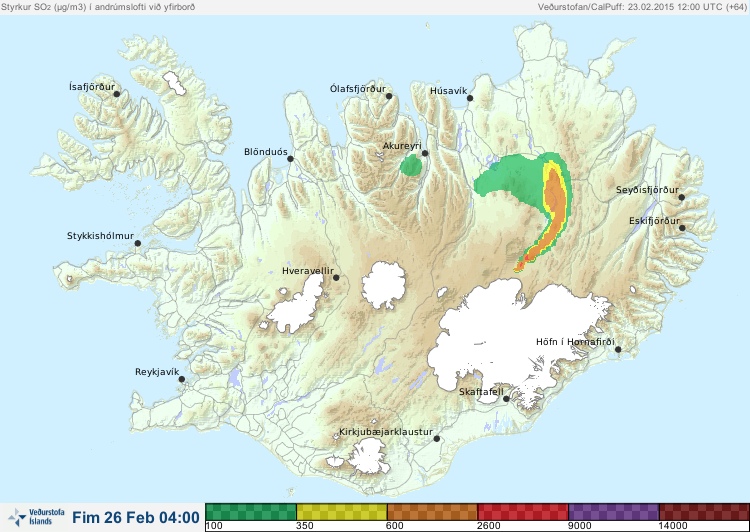Click the 'Blönduós' label
Screen dimensions: 750x532
point(265,152)
